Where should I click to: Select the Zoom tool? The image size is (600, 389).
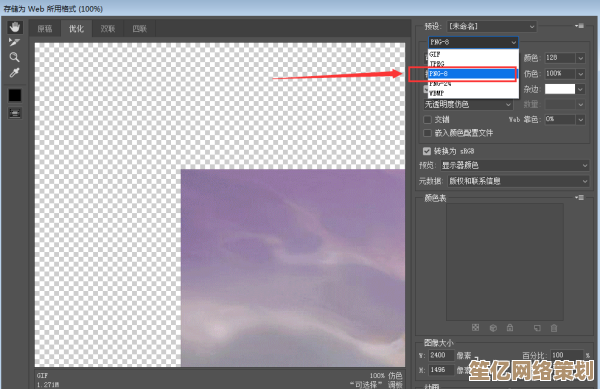pos(15,57)
